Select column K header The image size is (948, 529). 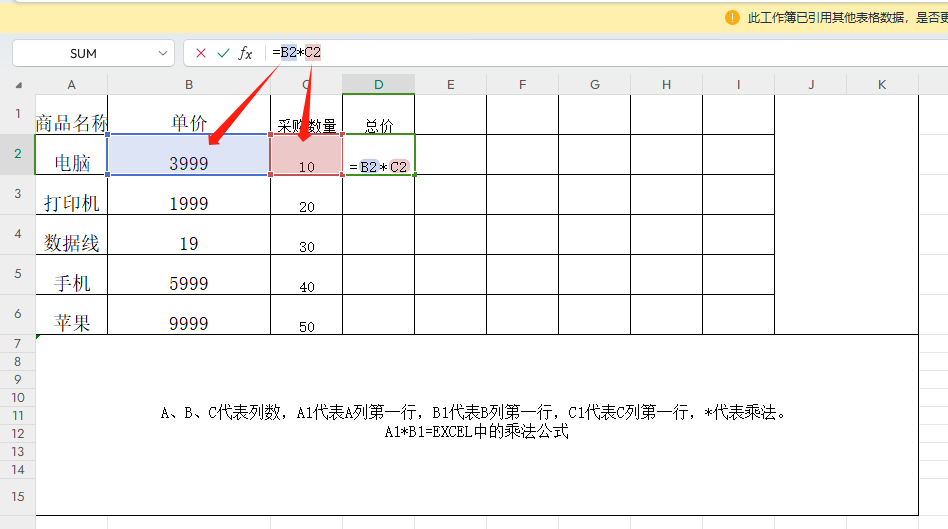pos(882,85)
